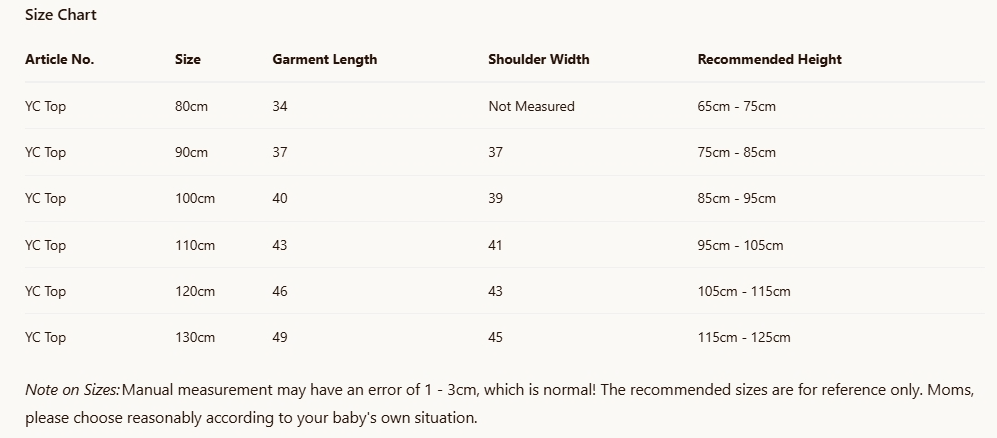Click the 110cm size cell
The image size is (997, 438).
click(x=195, y=245)
